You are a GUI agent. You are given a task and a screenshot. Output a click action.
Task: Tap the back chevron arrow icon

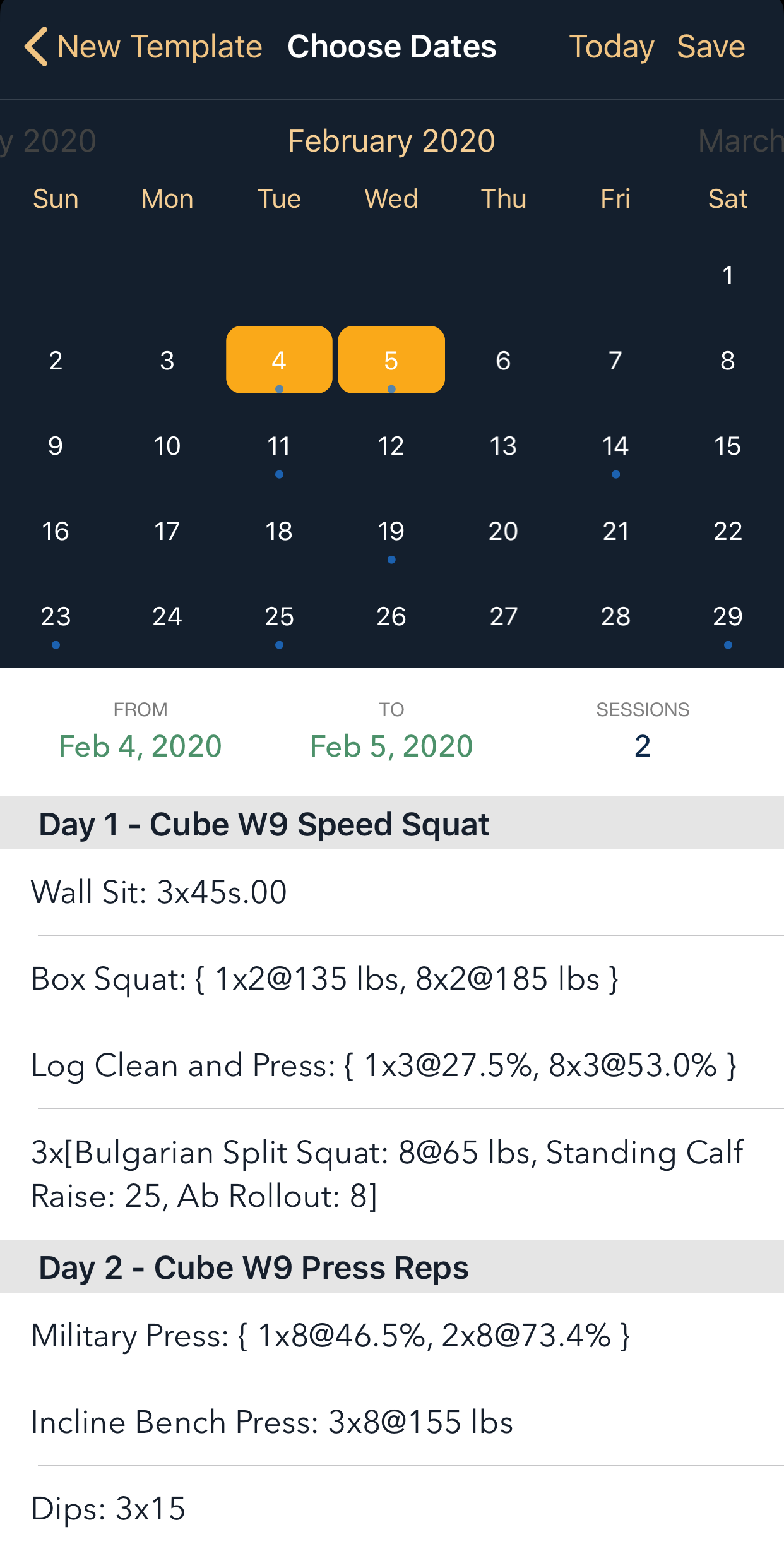36,47
